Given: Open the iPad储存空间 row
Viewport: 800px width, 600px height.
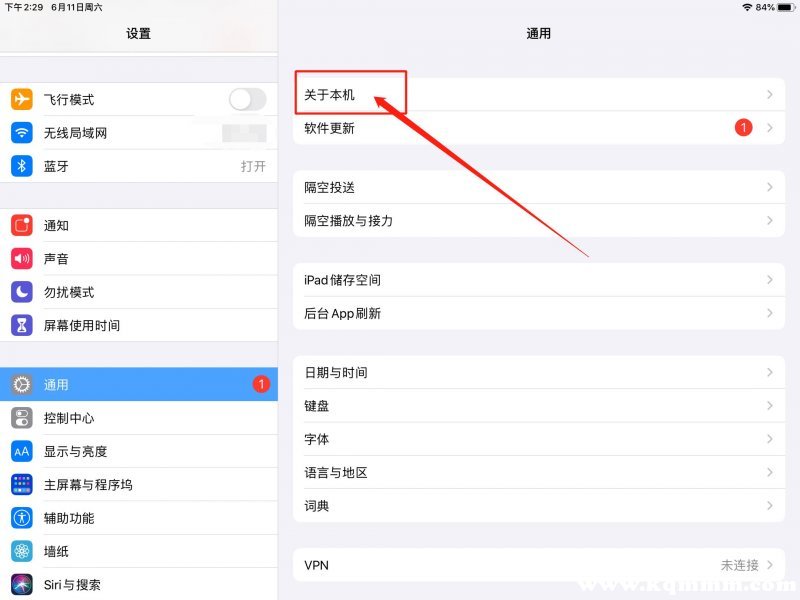Looking at the screenshot, I should coord(539,280).
